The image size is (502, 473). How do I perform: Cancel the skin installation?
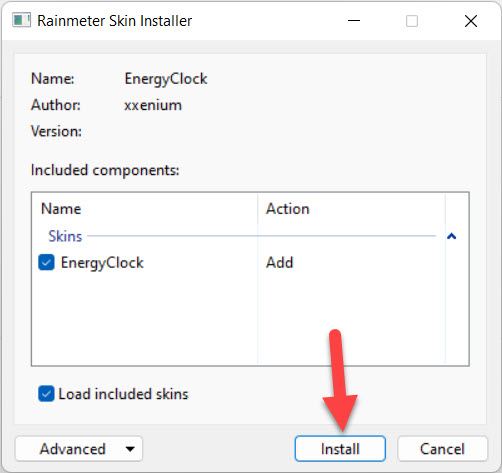click(x=442, y=449)
